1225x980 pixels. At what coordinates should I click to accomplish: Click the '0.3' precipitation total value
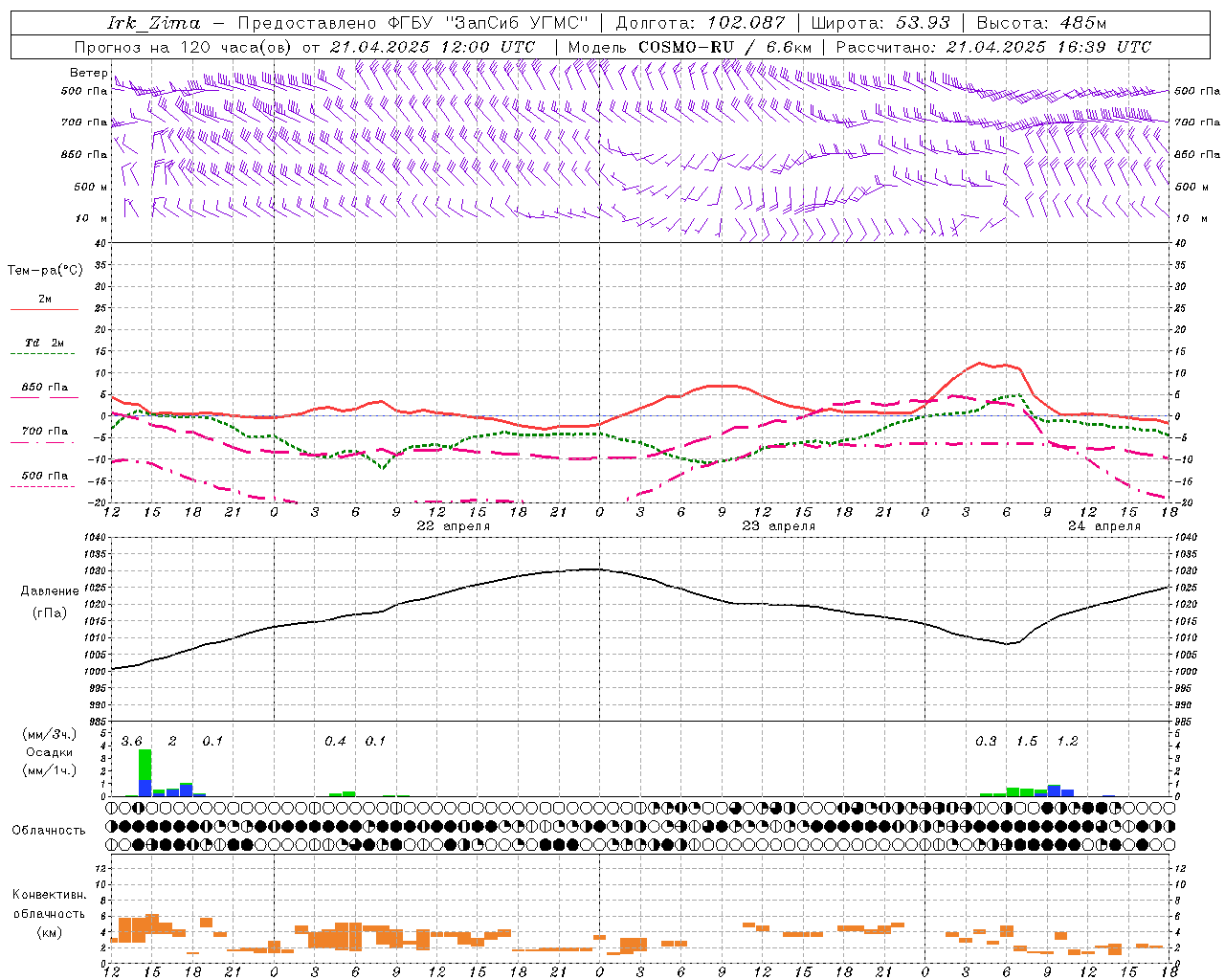pyautogui.click(x=986, y=742)
